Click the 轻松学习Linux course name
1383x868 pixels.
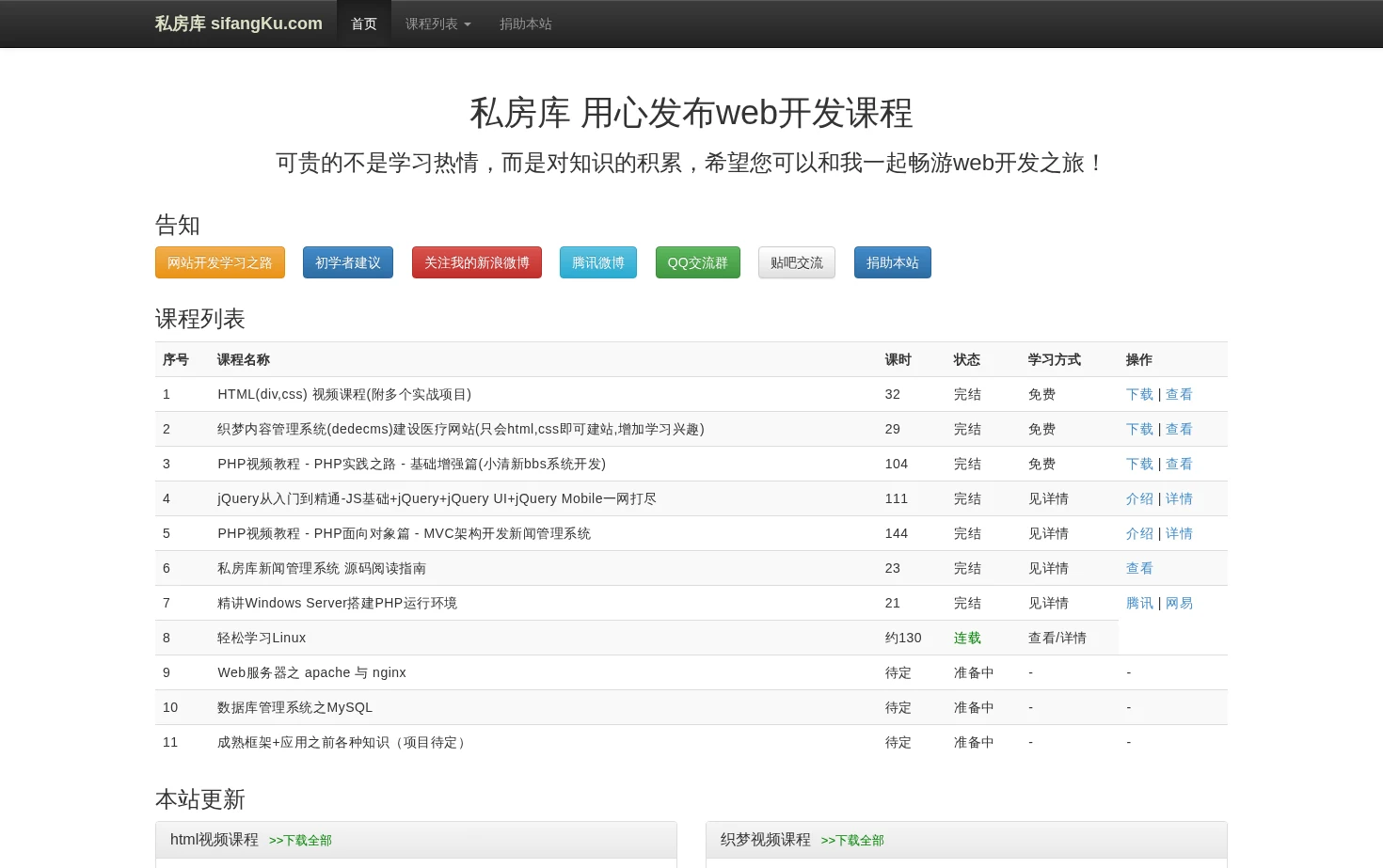[262, 638]
